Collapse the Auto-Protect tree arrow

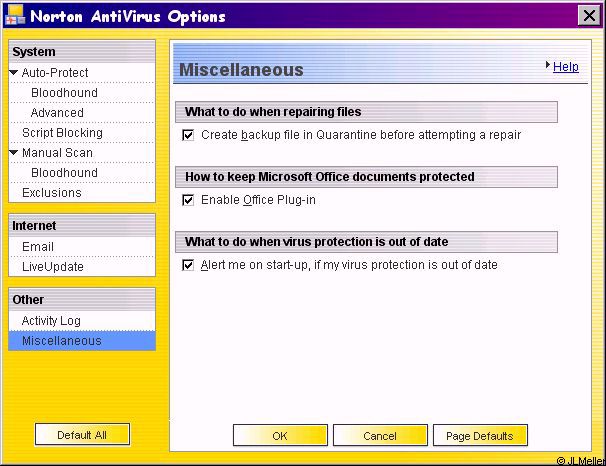pos(14,72)
